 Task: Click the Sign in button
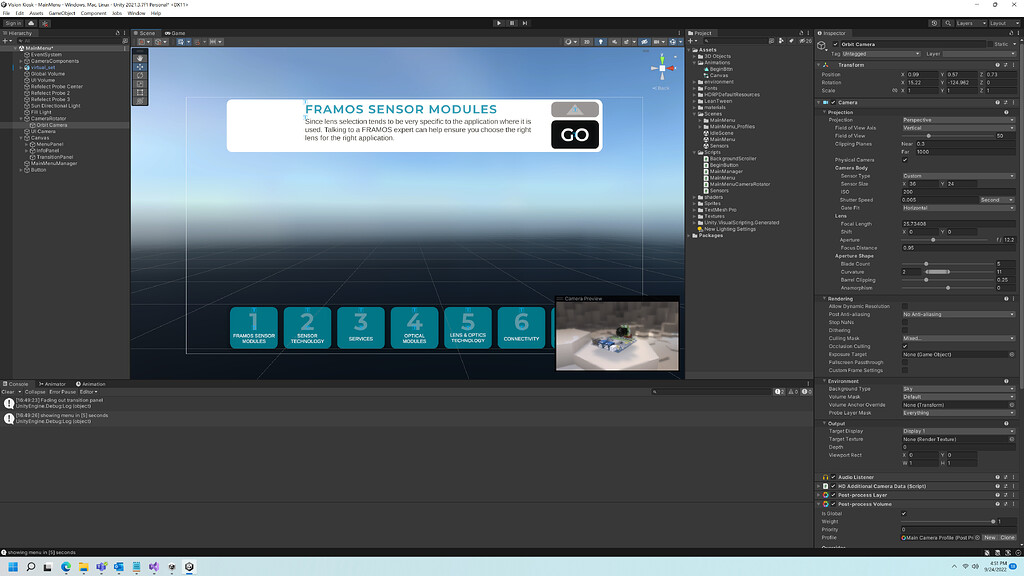(13, 23)
